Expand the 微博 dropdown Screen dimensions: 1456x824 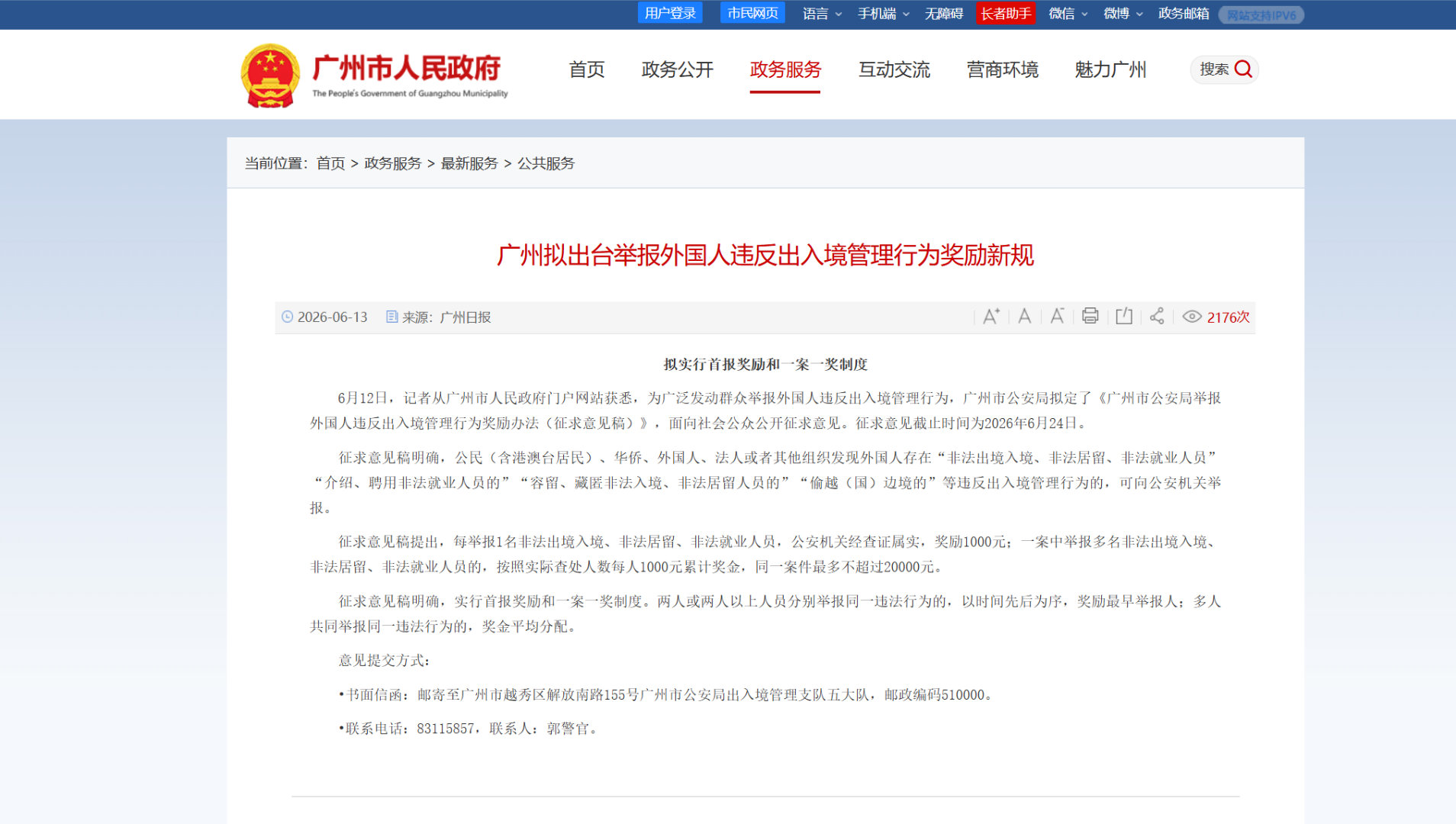(x=1123, y=14)
